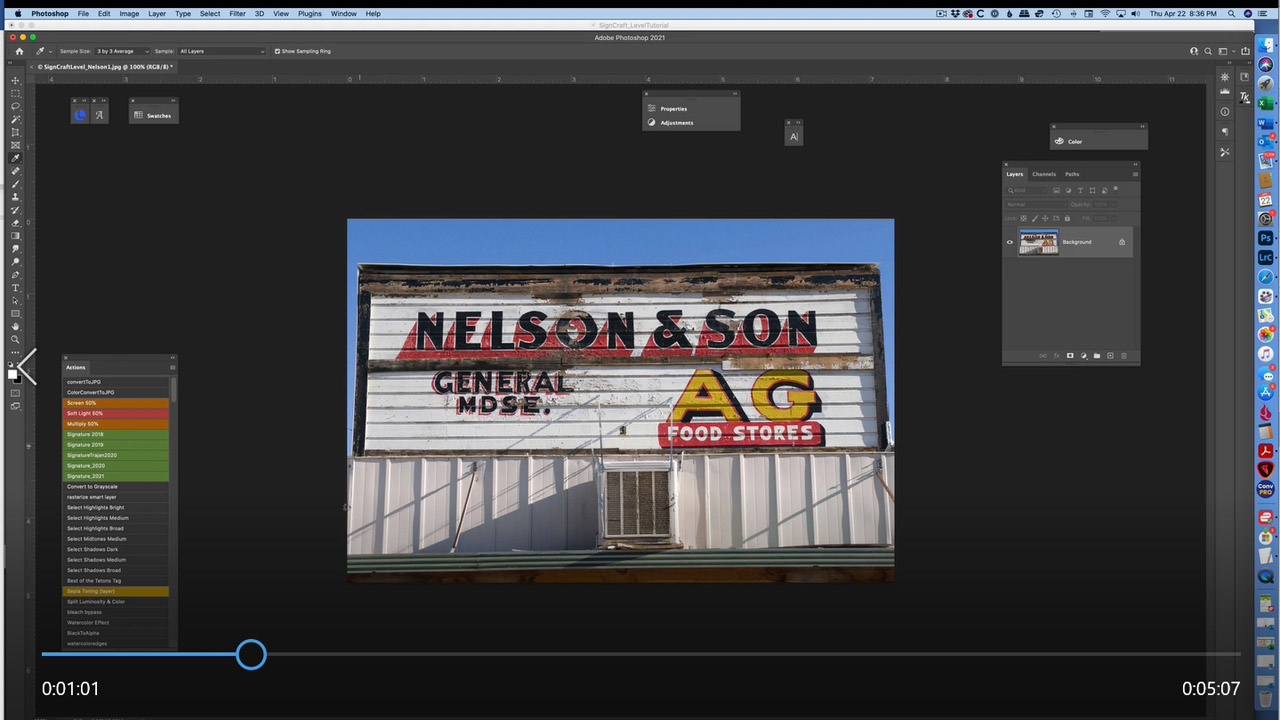Delete layer with the trash icon
Viewport: 1280px width, 720px height.
coord(1124,355)
